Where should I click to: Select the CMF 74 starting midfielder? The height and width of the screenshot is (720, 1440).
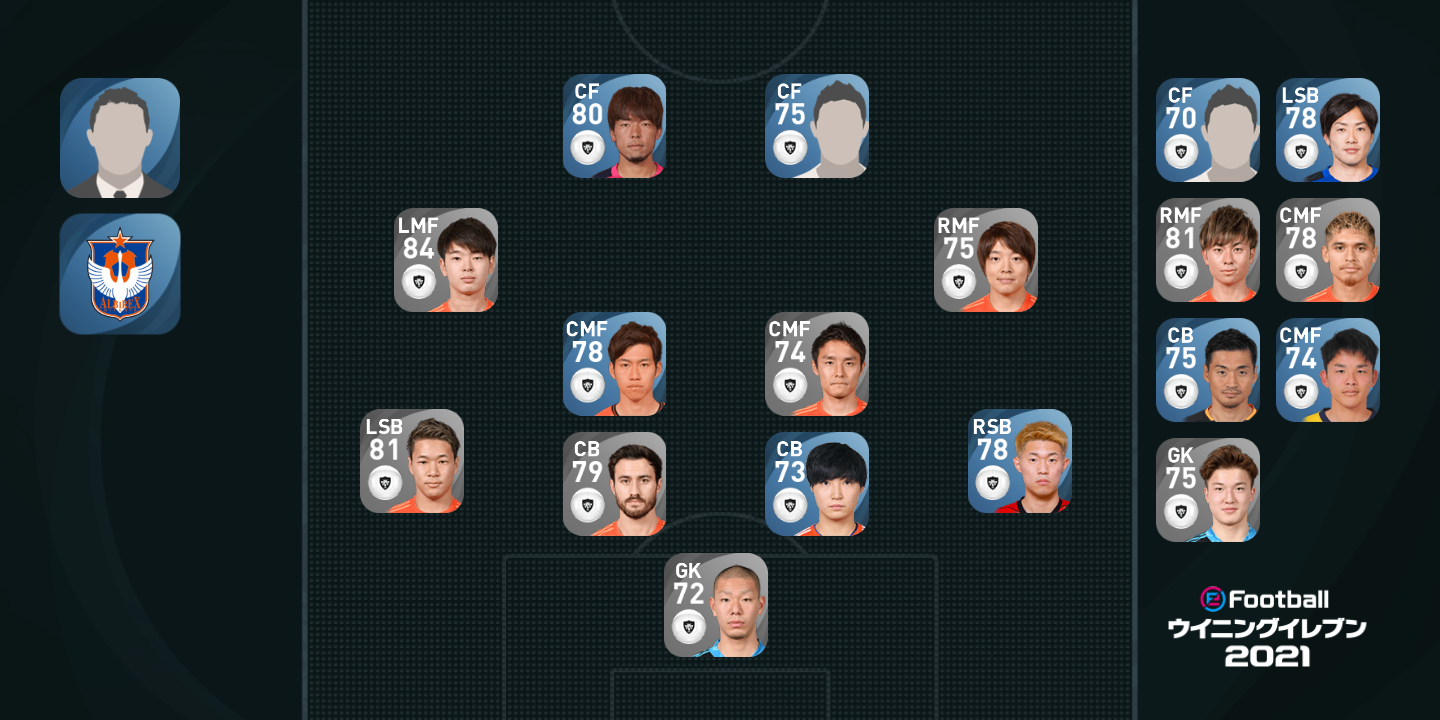pyautogui.click(x=817, y=364)
